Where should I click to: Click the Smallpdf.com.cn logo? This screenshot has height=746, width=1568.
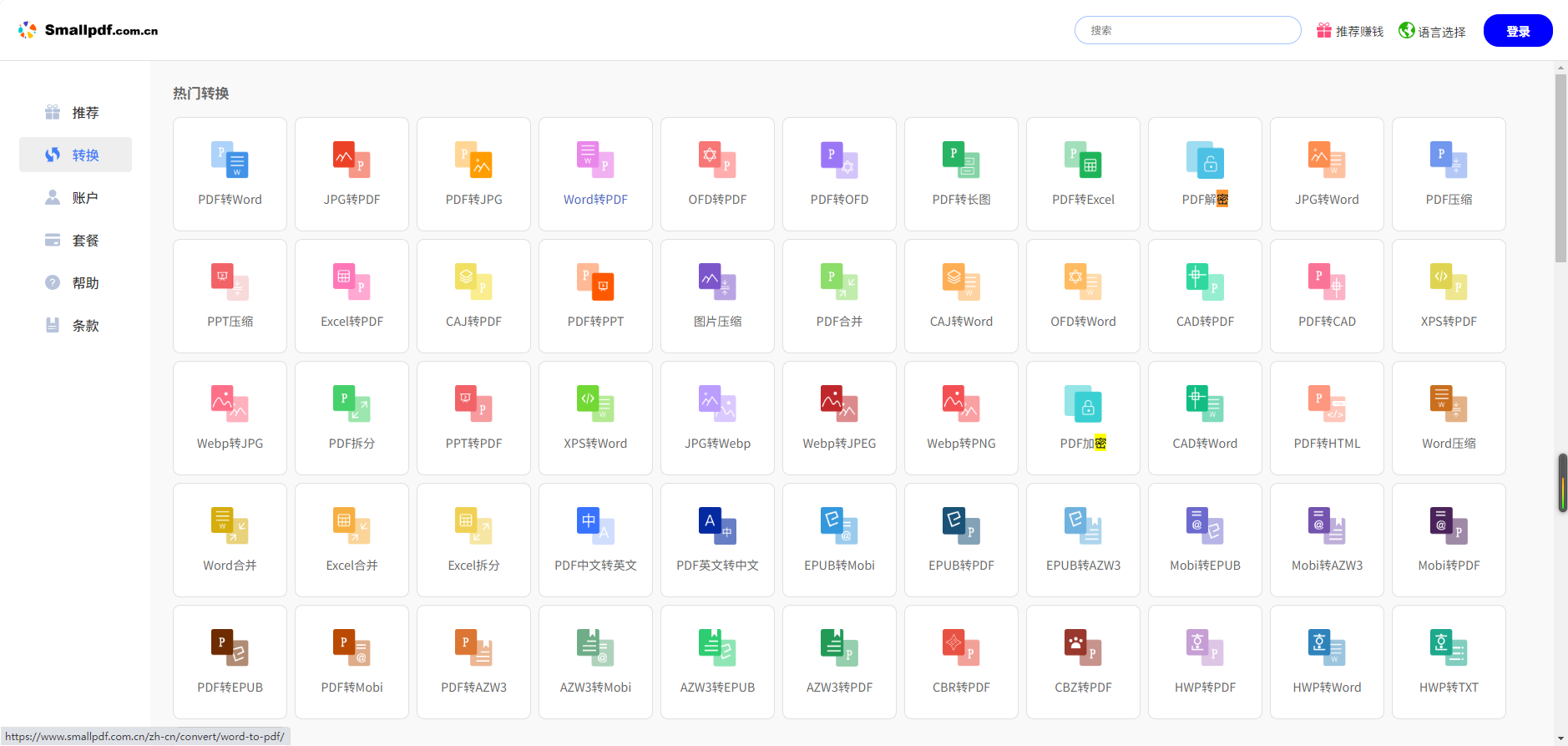pyautogui.click(x=89, y=30)
